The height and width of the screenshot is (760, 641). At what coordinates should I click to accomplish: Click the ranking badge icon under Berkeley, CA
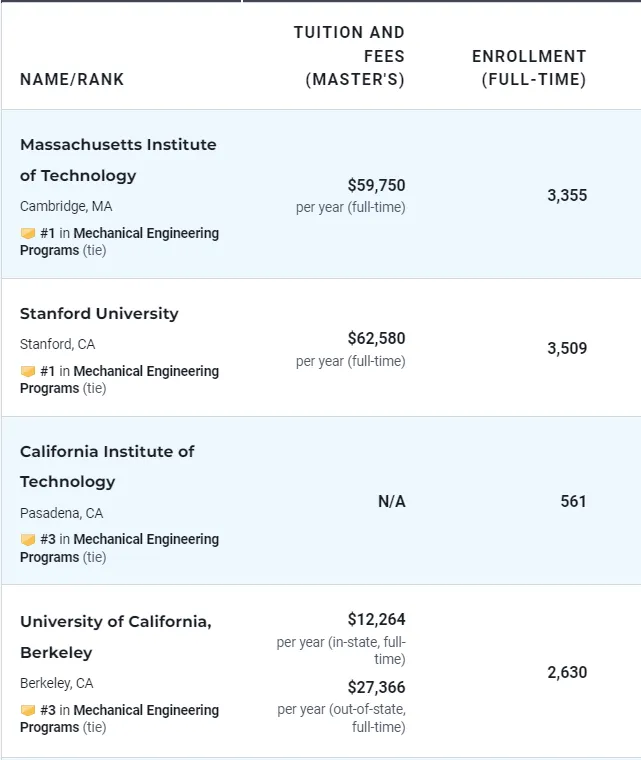pos(28,710)
